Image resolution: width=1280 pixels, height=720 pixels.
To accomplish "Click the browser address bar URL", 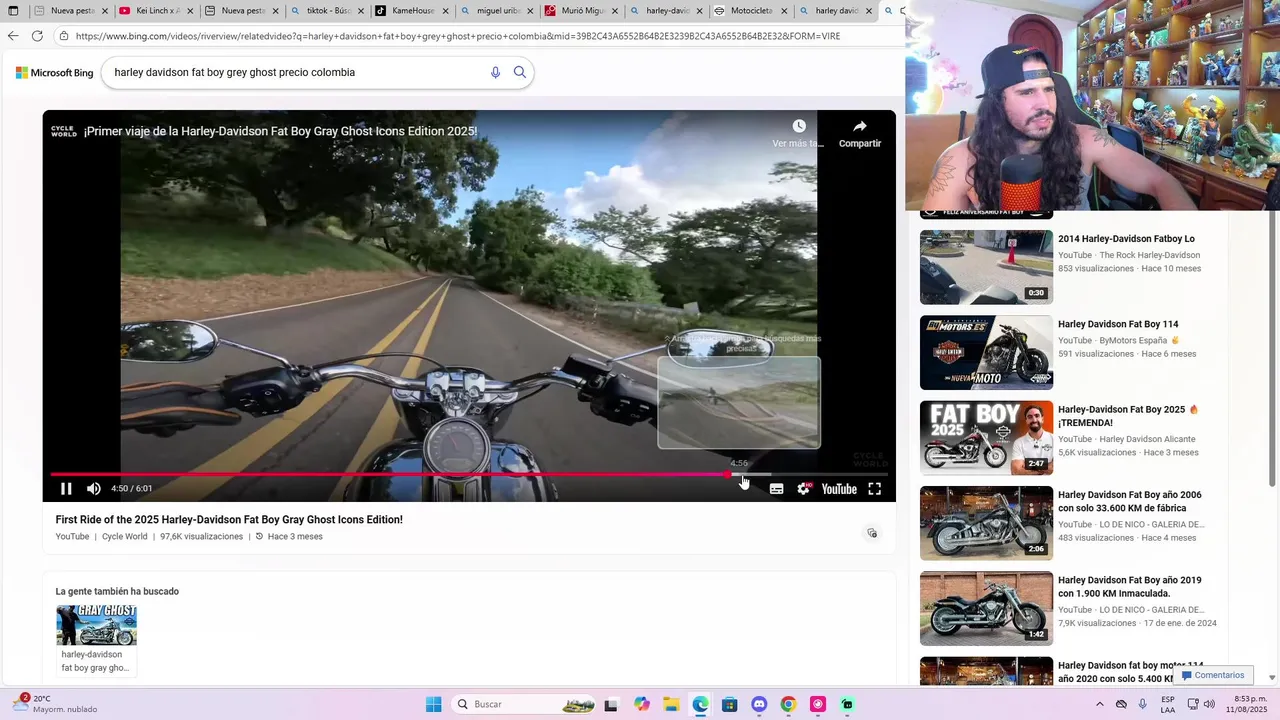I will tap(458, 36).
